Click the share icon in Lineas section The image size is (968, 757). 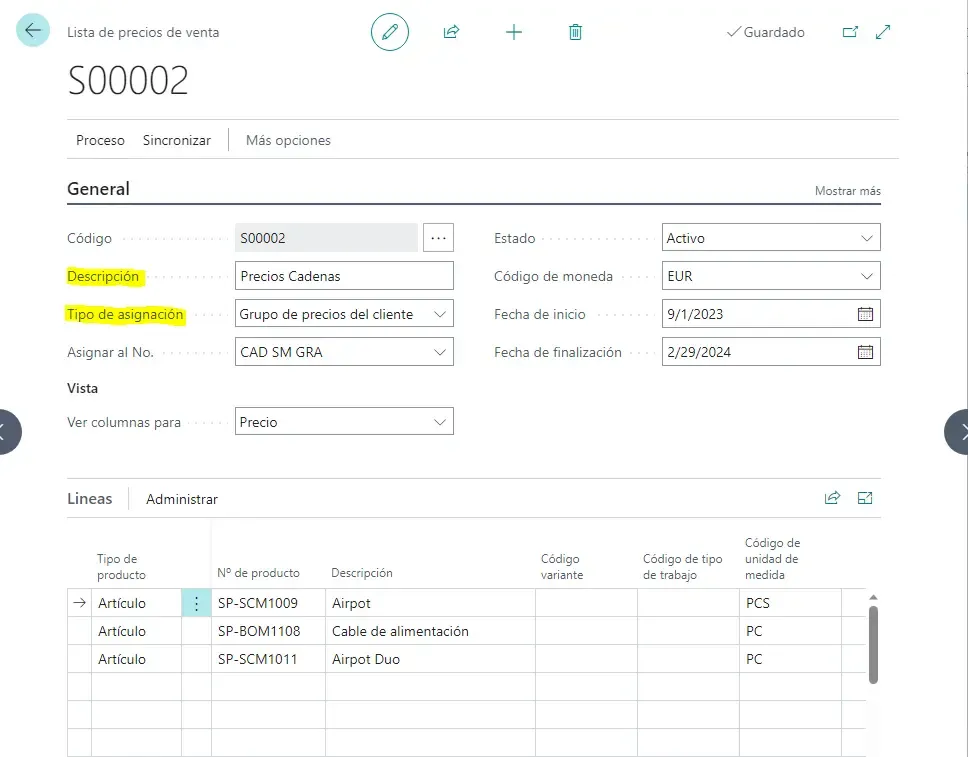832,498
